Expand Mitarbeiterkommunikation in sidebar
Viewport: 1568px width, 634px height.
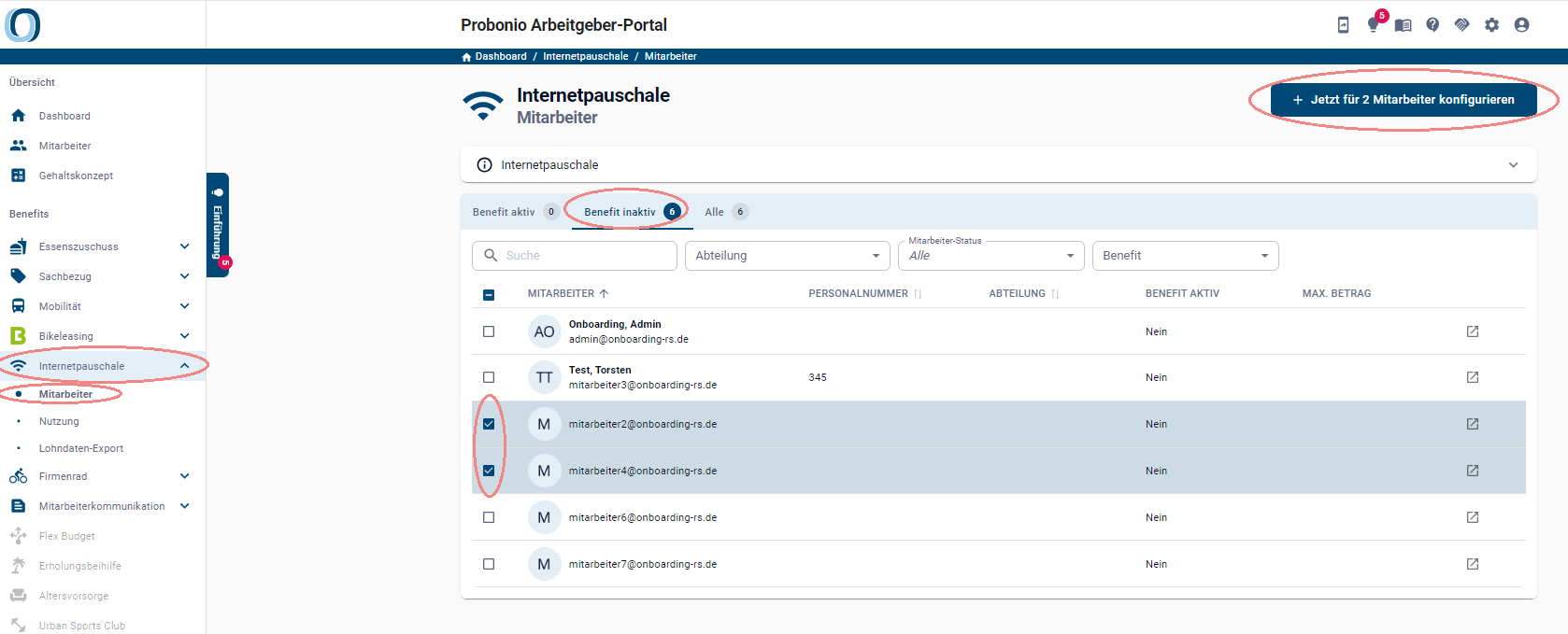click(x=184, y=506)
